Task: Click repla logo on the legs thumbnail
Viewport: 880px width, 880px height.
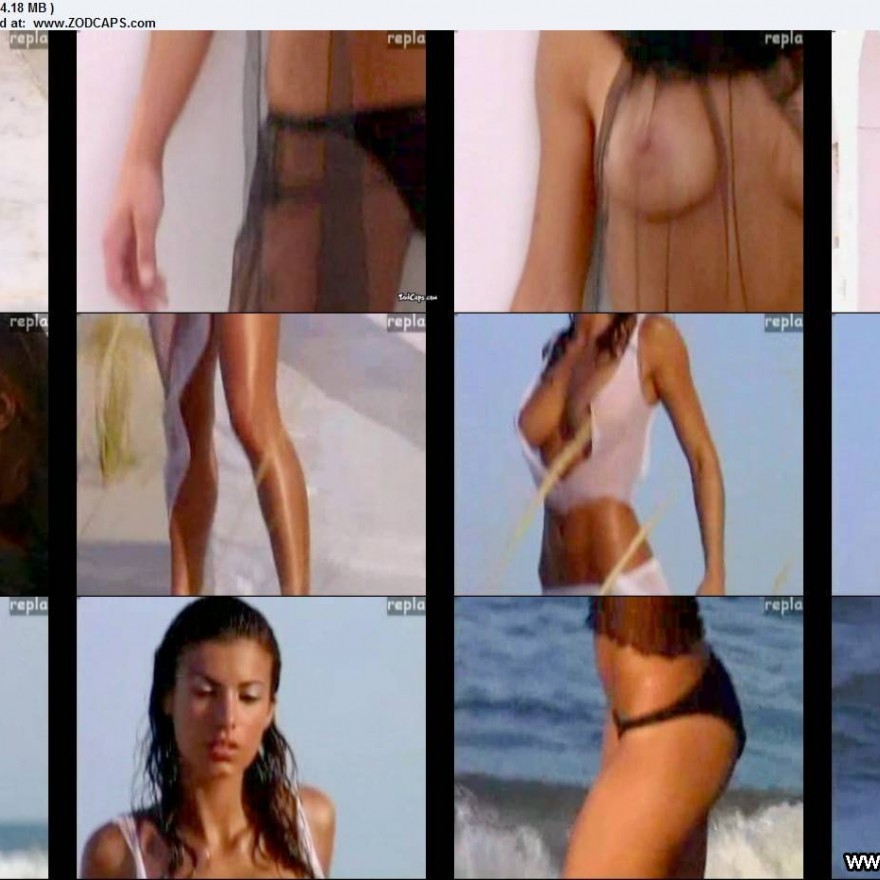Action: [x=406, y=322]
